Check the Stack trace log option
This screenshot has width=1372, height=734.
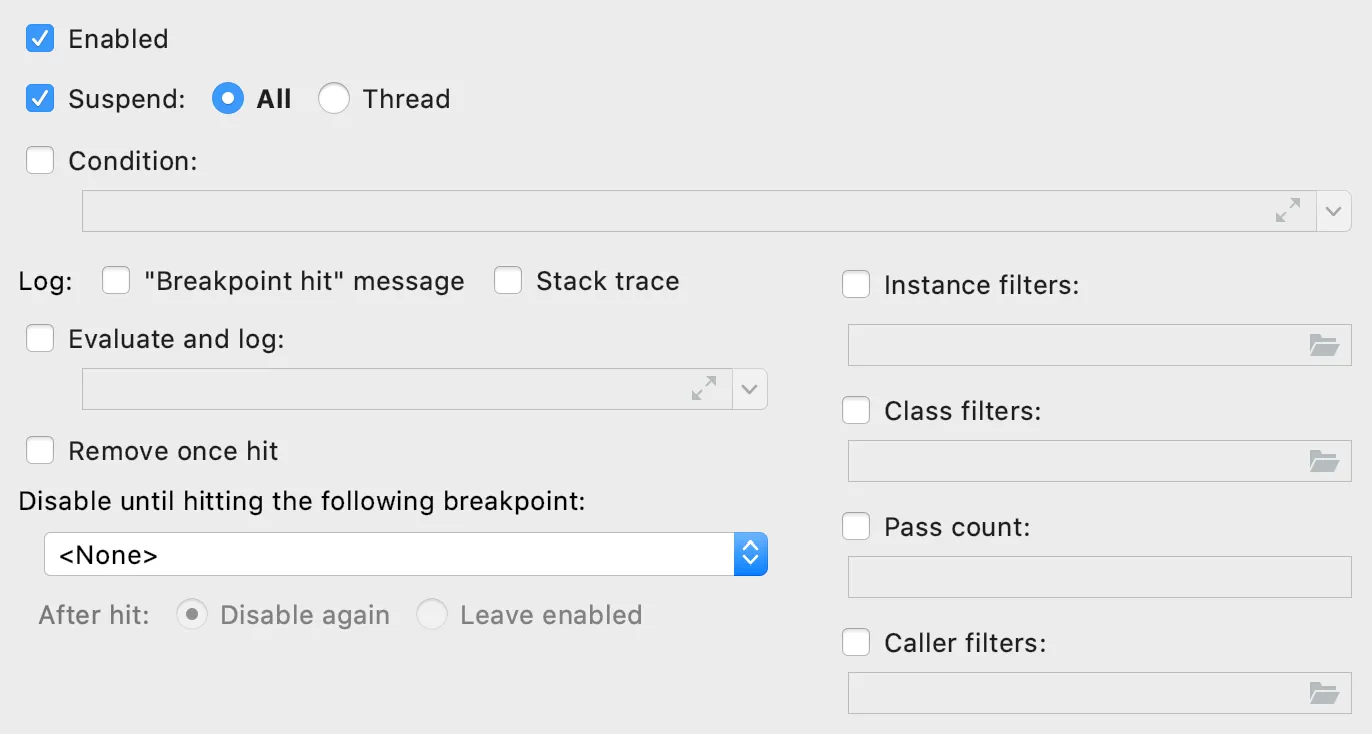click(x=508, y=281)
